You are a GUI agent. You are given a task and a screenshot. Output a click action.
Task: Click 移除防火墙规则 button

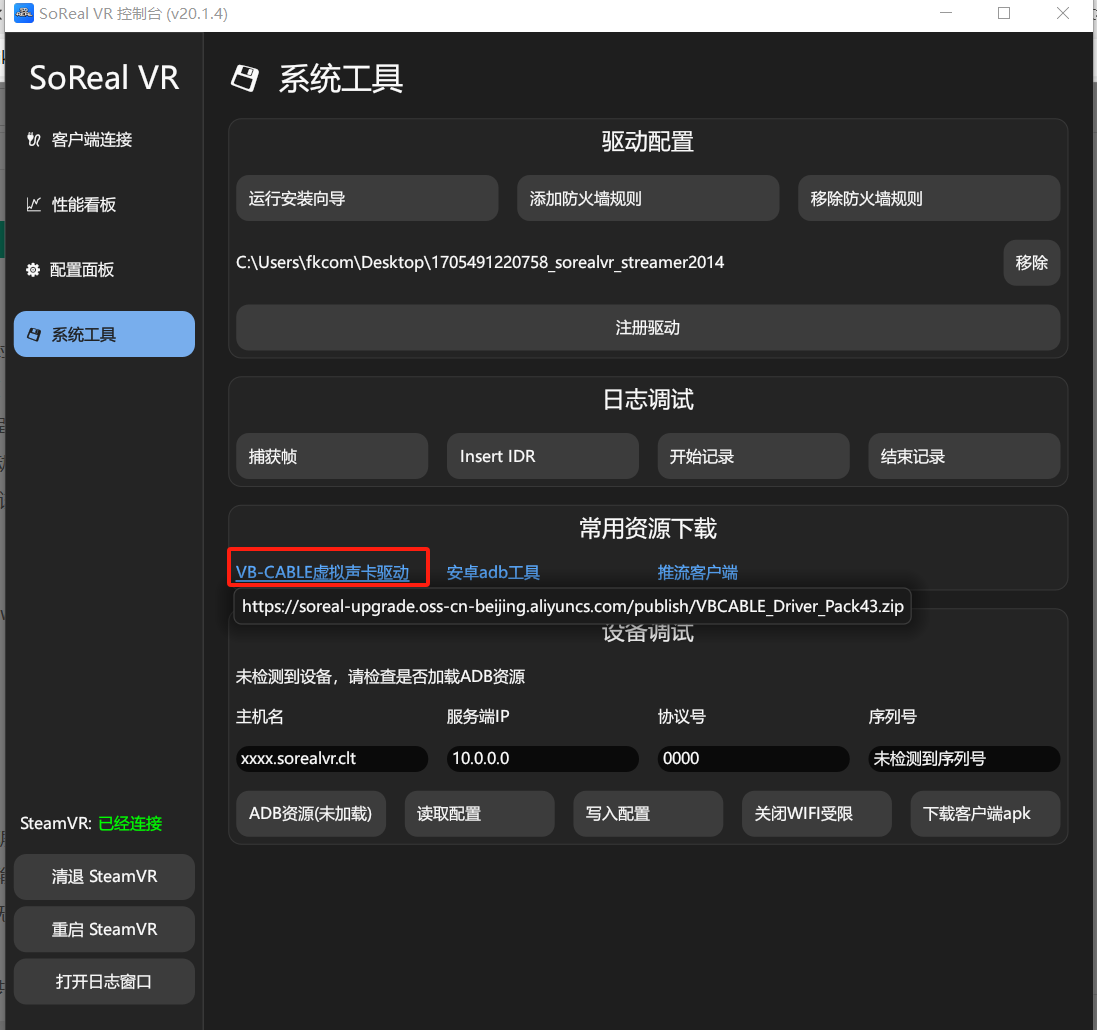929,198
